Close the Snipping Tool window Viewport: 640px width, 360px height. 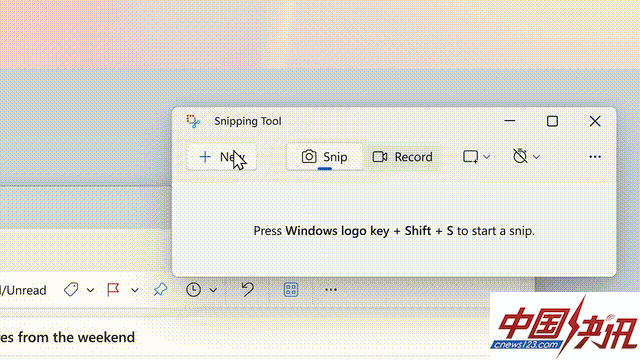click(595, 121)
